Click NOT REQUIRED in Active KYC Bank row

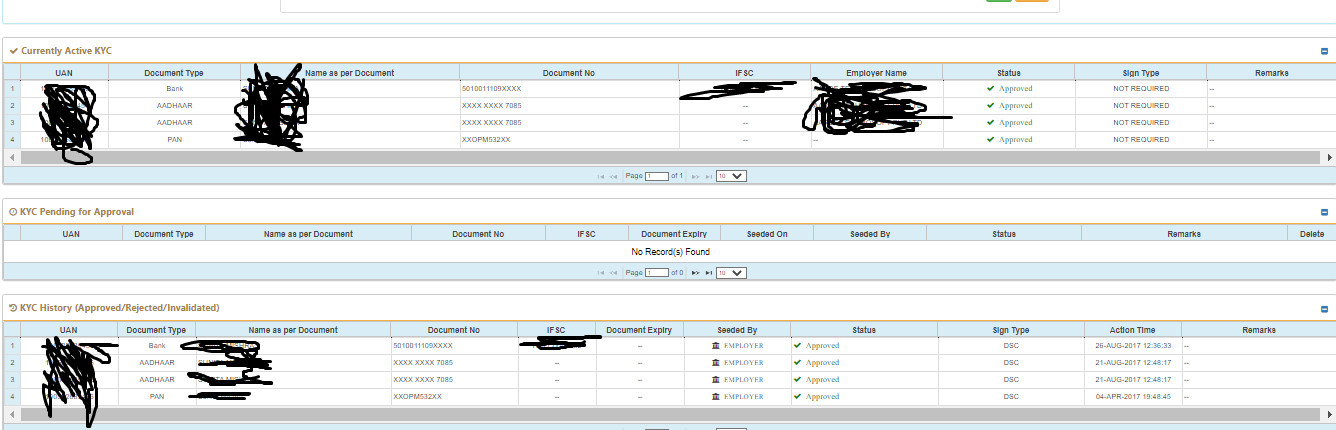1141,89
